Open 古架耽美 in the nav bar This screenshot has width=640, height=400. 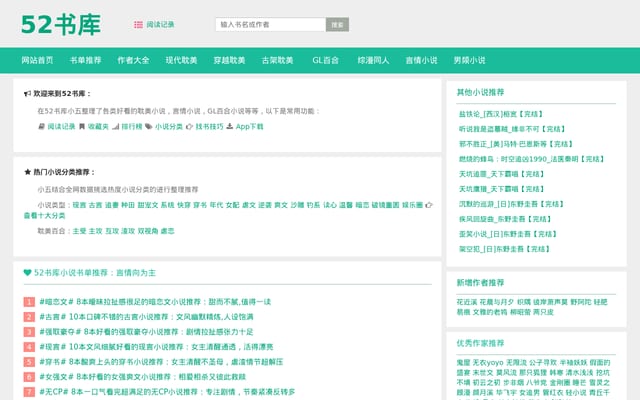pyautogui.click(x=278, y=60)
